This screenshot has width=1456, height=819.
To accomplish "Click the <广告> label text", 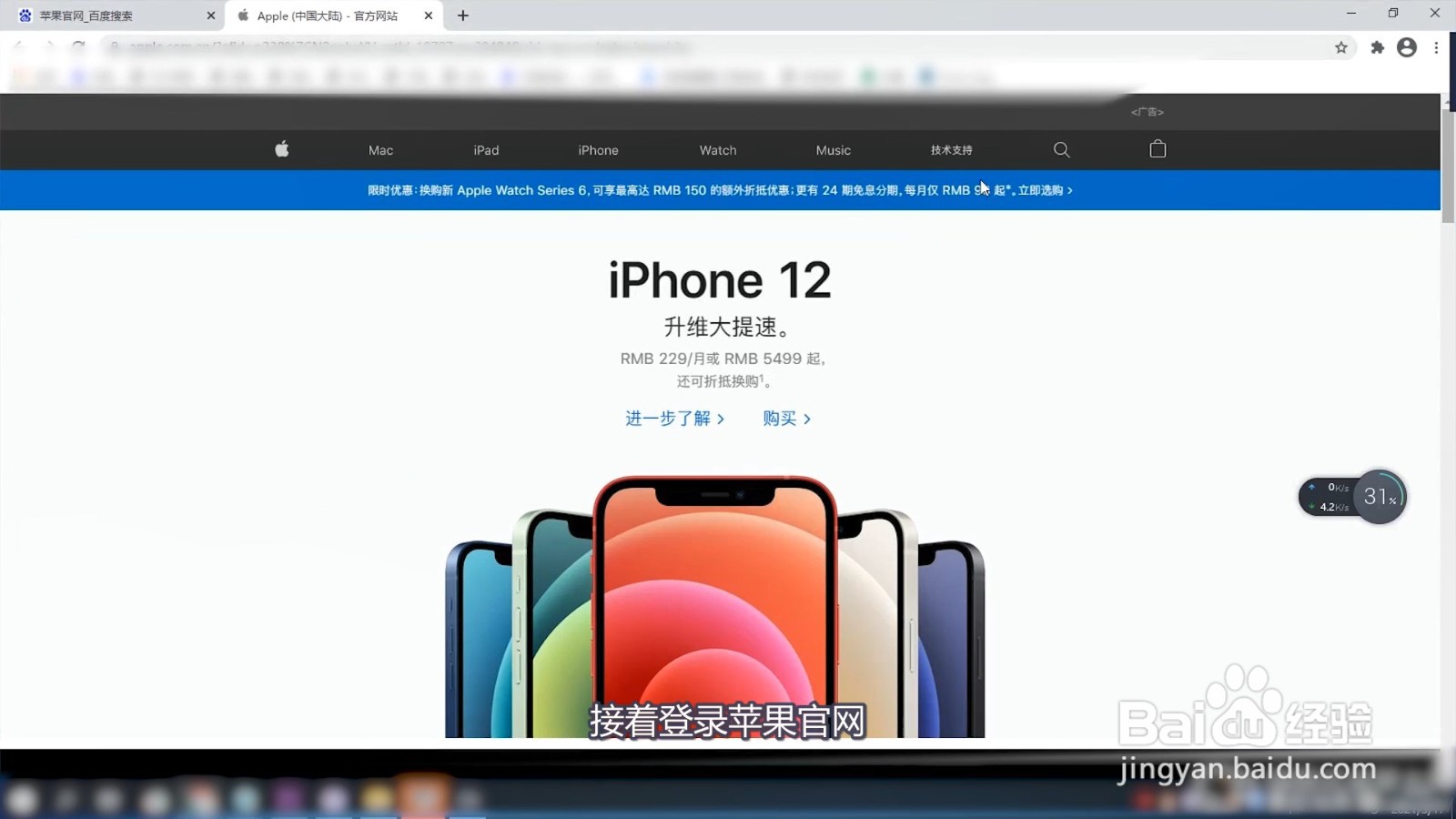I will coord(1148,112).
